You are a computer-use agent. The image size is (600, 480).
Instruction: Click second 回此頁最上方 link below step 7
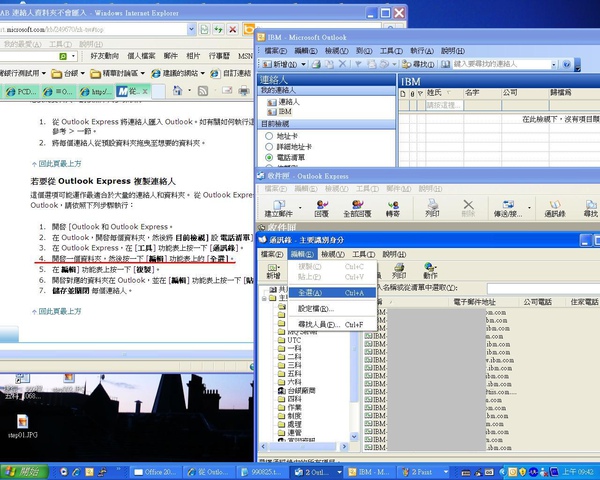tap(57, 312)
